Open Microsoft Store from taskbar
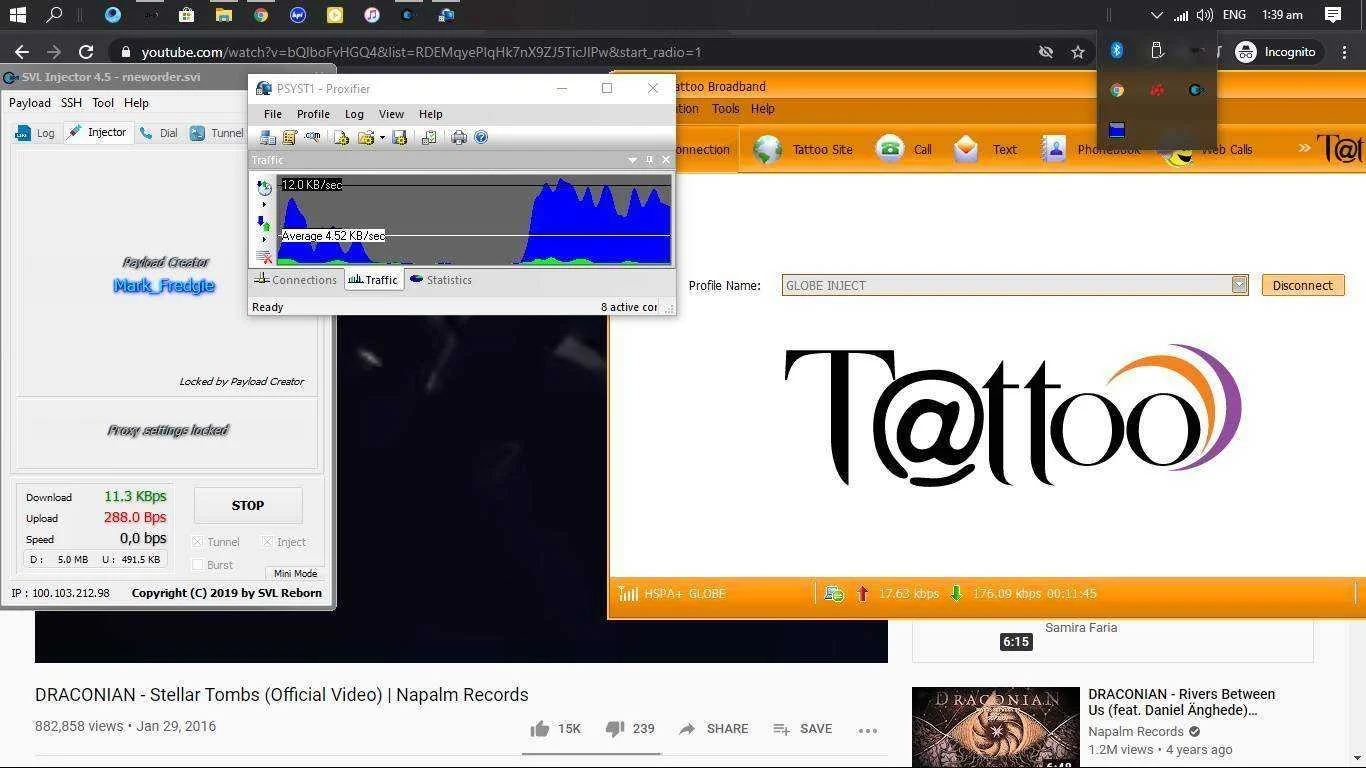This screenshot has height=768, width=1366. pos(186,15)
